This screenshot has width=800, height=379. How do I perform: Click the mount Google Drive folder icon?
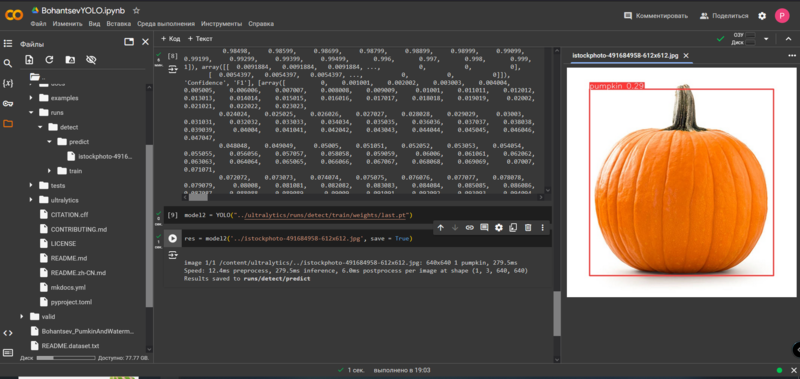pos(70,60)
